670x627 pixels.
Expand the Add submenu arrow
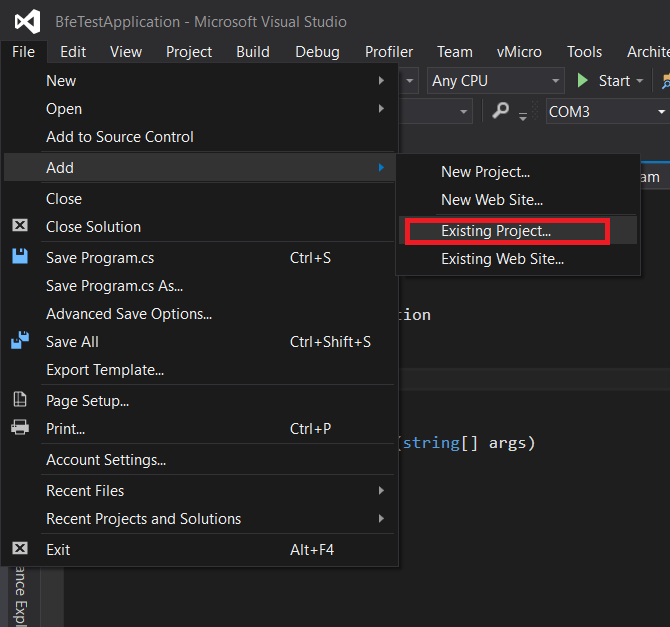coord(381,168)
